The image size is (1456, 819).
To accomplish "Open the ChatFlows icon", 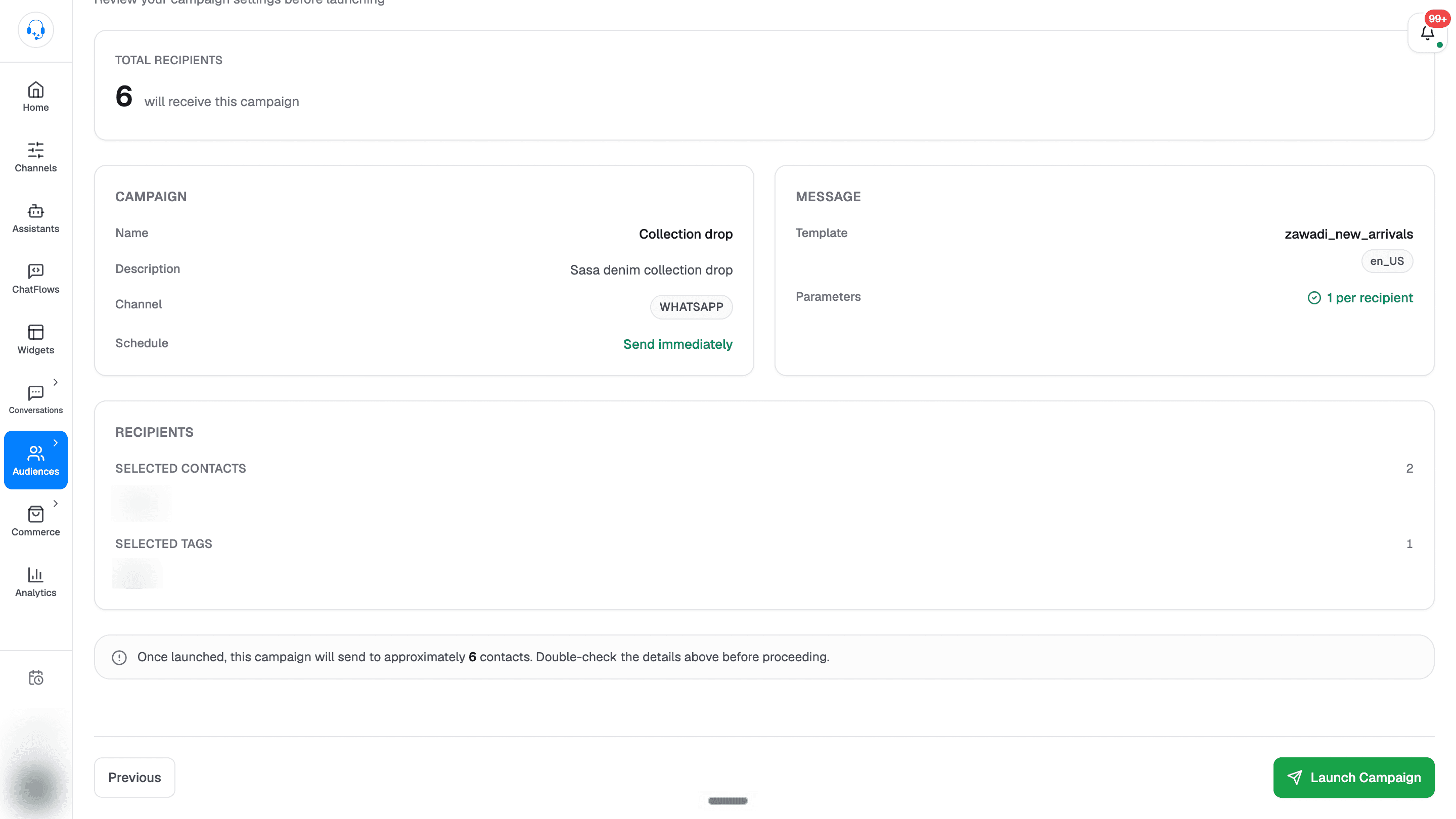I will [x=35, y=271].
